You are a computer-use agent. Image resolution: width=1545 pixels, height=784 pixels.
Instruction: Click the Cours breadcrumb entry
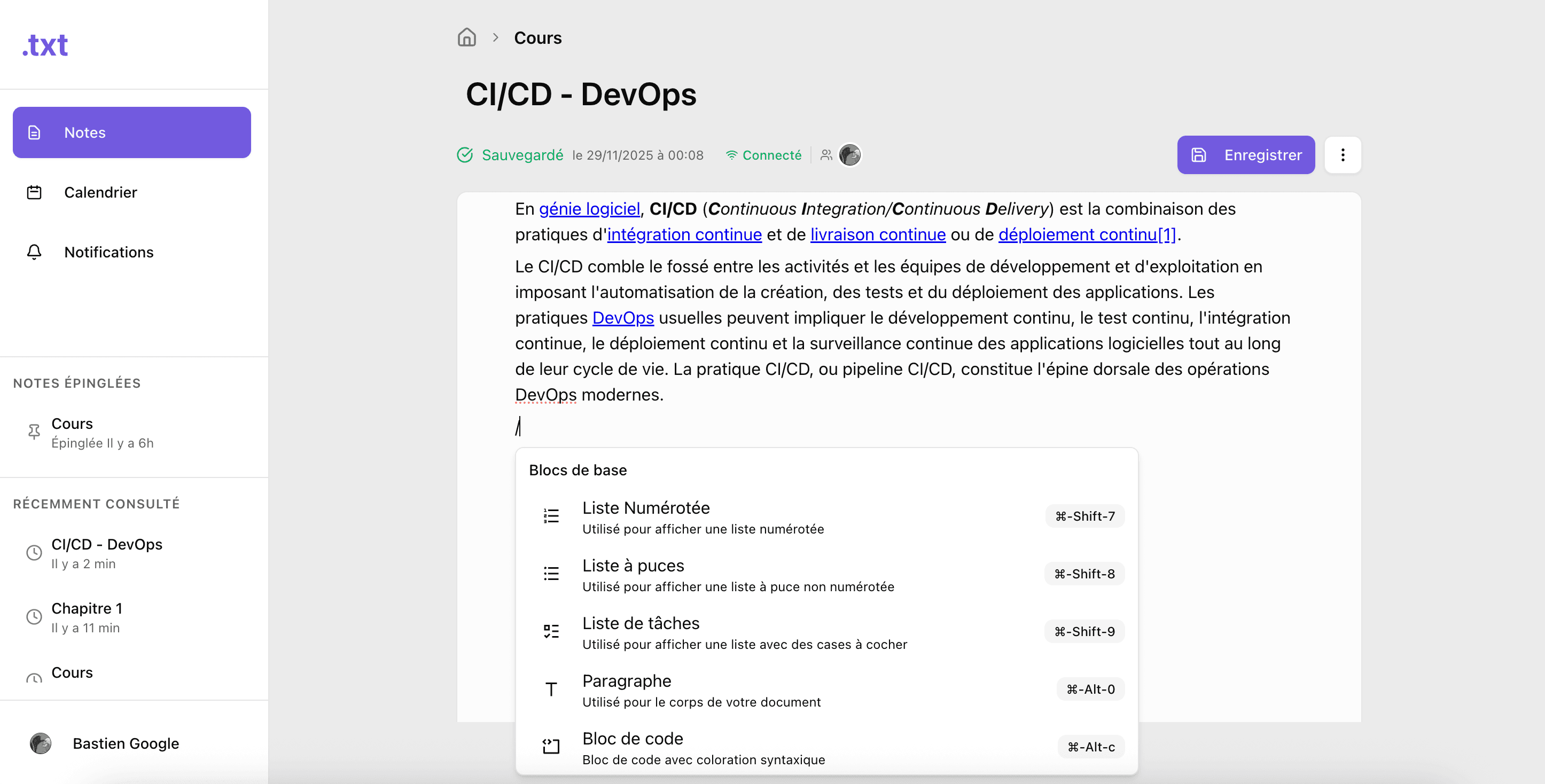pos(537,37)
